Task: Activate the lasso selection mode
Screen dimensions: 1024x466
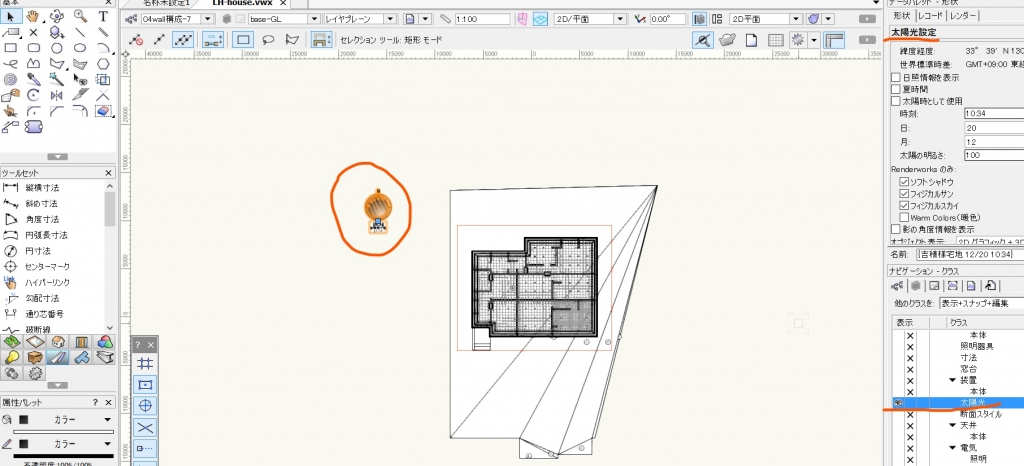Action: point(267,39)
